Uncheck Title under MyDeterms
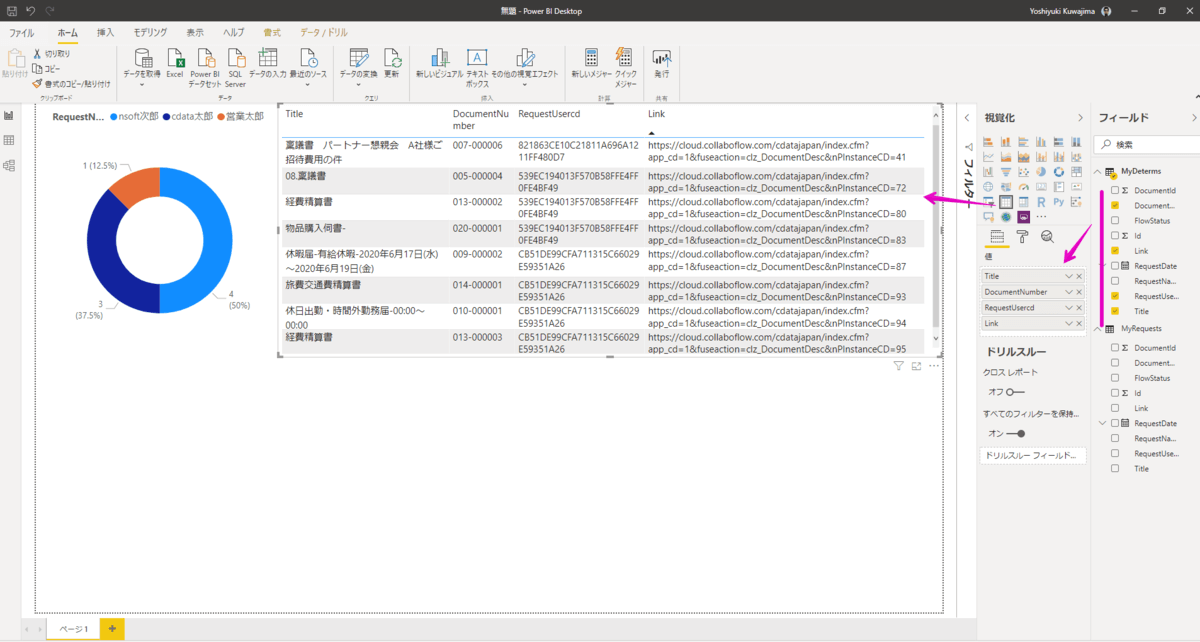Image resolution: width=1200 pixels, height=642 pixels. 1115,311
